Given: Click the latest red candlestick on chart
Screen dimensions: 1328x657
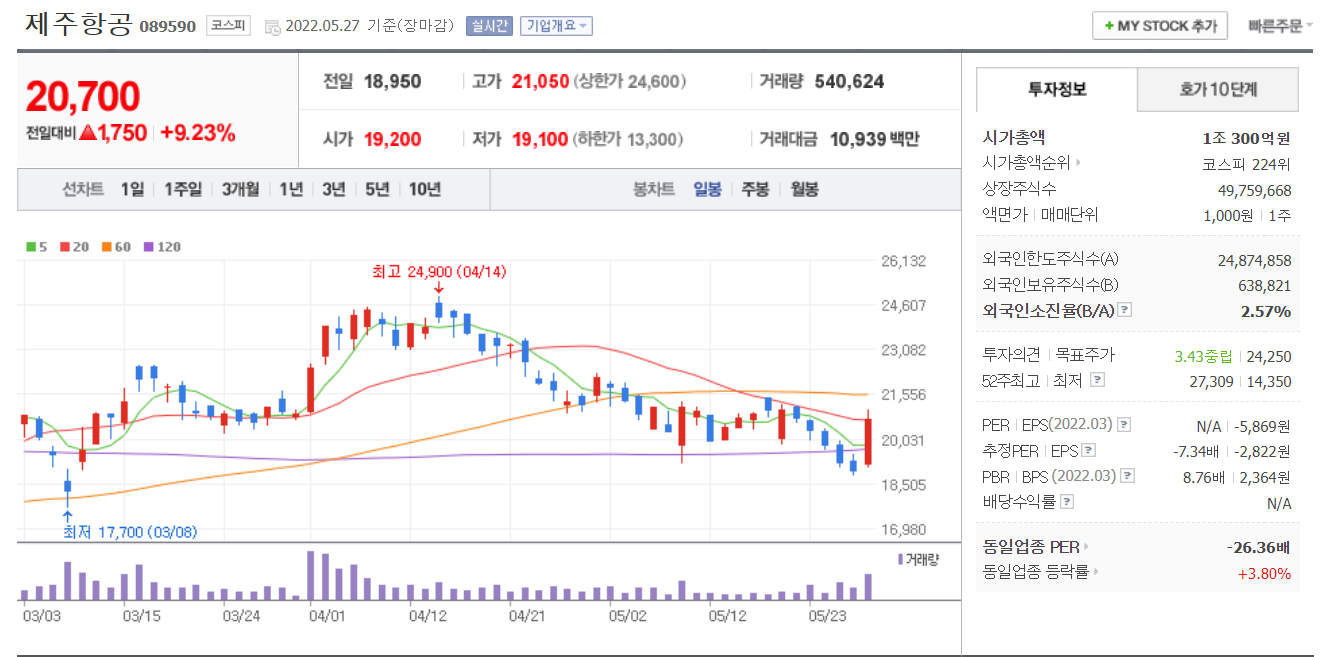Looking at the screenshot, I should (868, 440).
